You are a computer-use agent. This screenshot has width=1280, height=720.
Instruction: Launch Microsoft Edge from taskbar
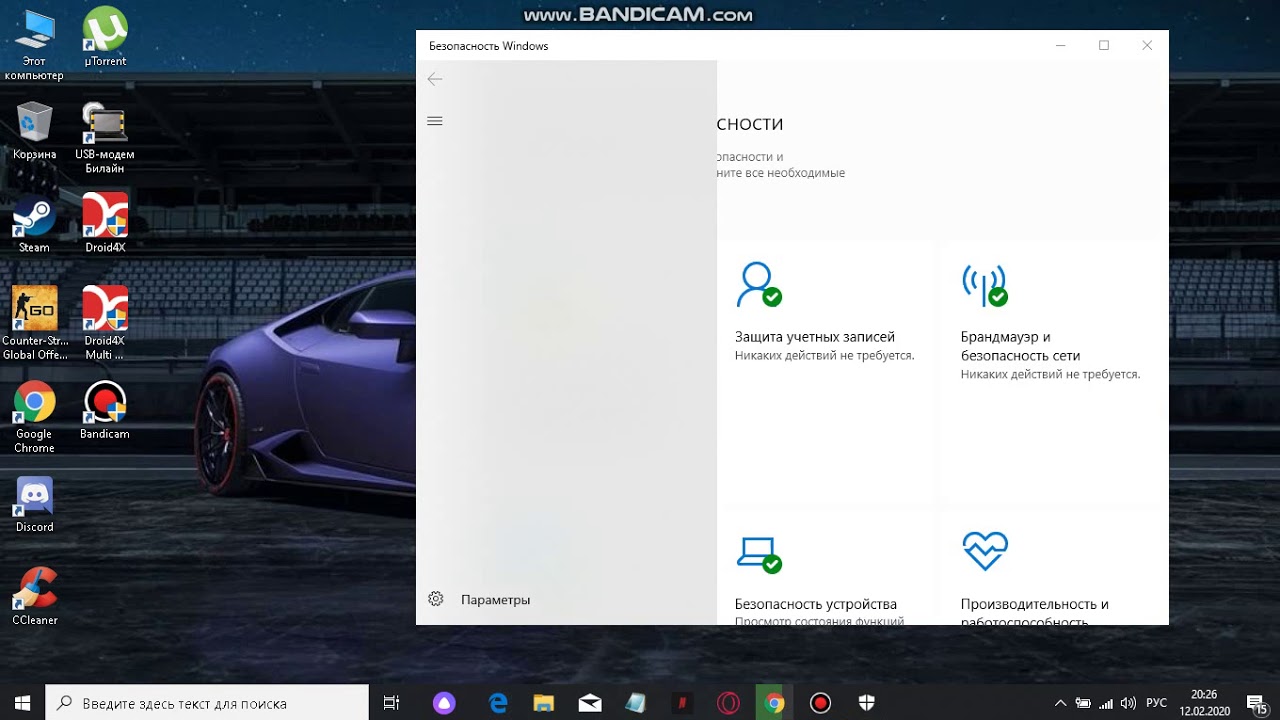pos(496,703)
